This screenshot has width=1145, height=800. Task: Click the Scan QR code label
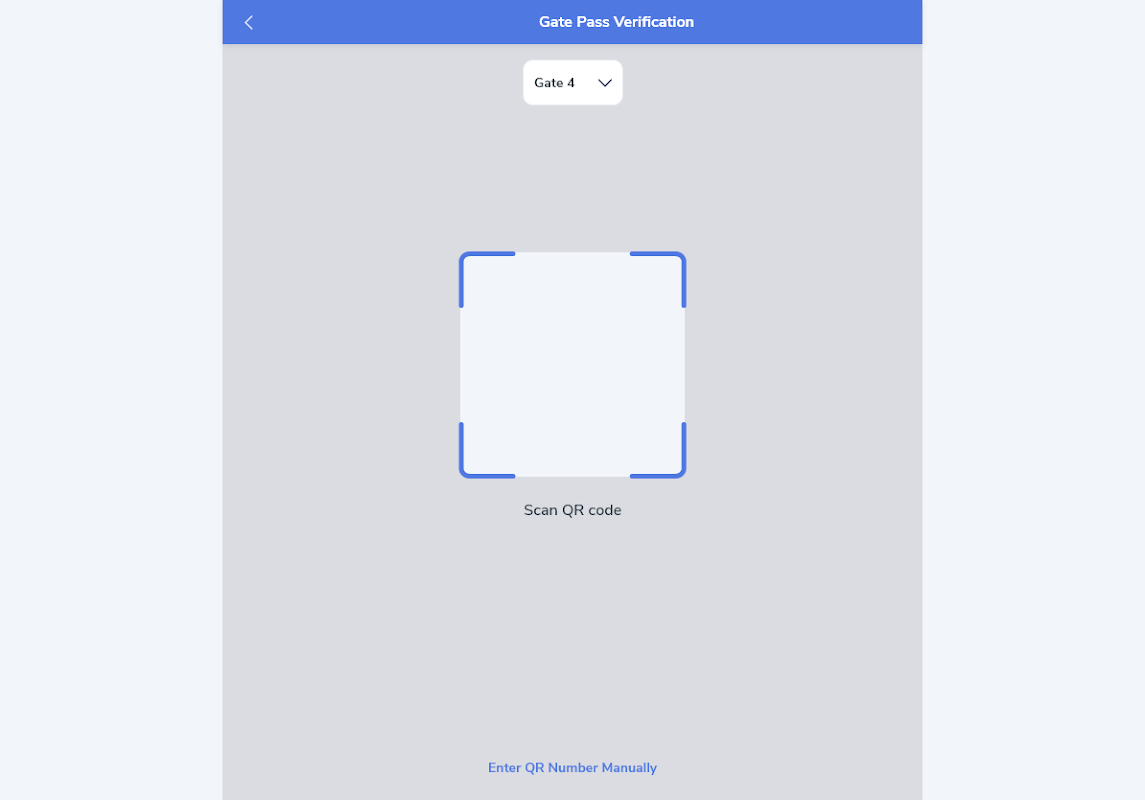(572, 510)
